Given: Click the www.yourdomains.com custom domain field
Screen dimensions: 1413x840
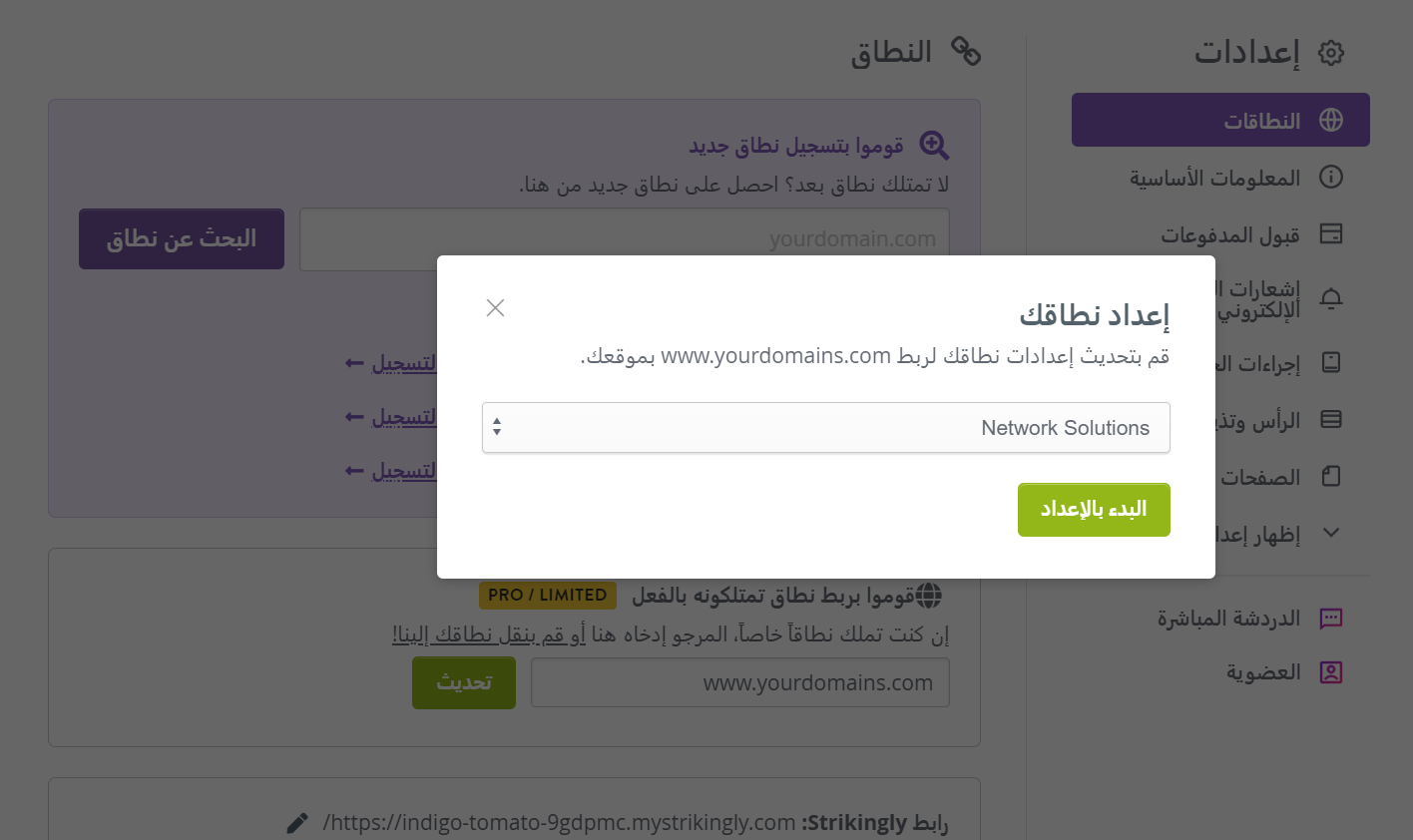Looking at the screenshot, I should (x=740, y=683).
